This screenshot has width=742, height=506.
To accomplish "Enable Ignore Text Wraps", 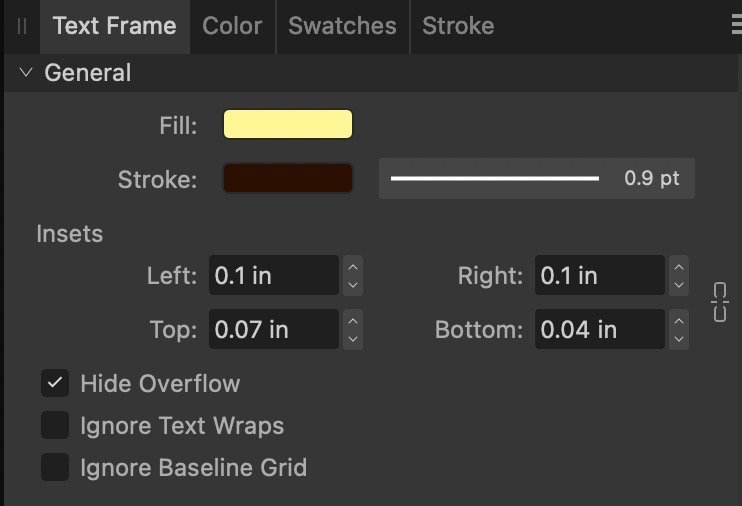I will pos(55,425).
